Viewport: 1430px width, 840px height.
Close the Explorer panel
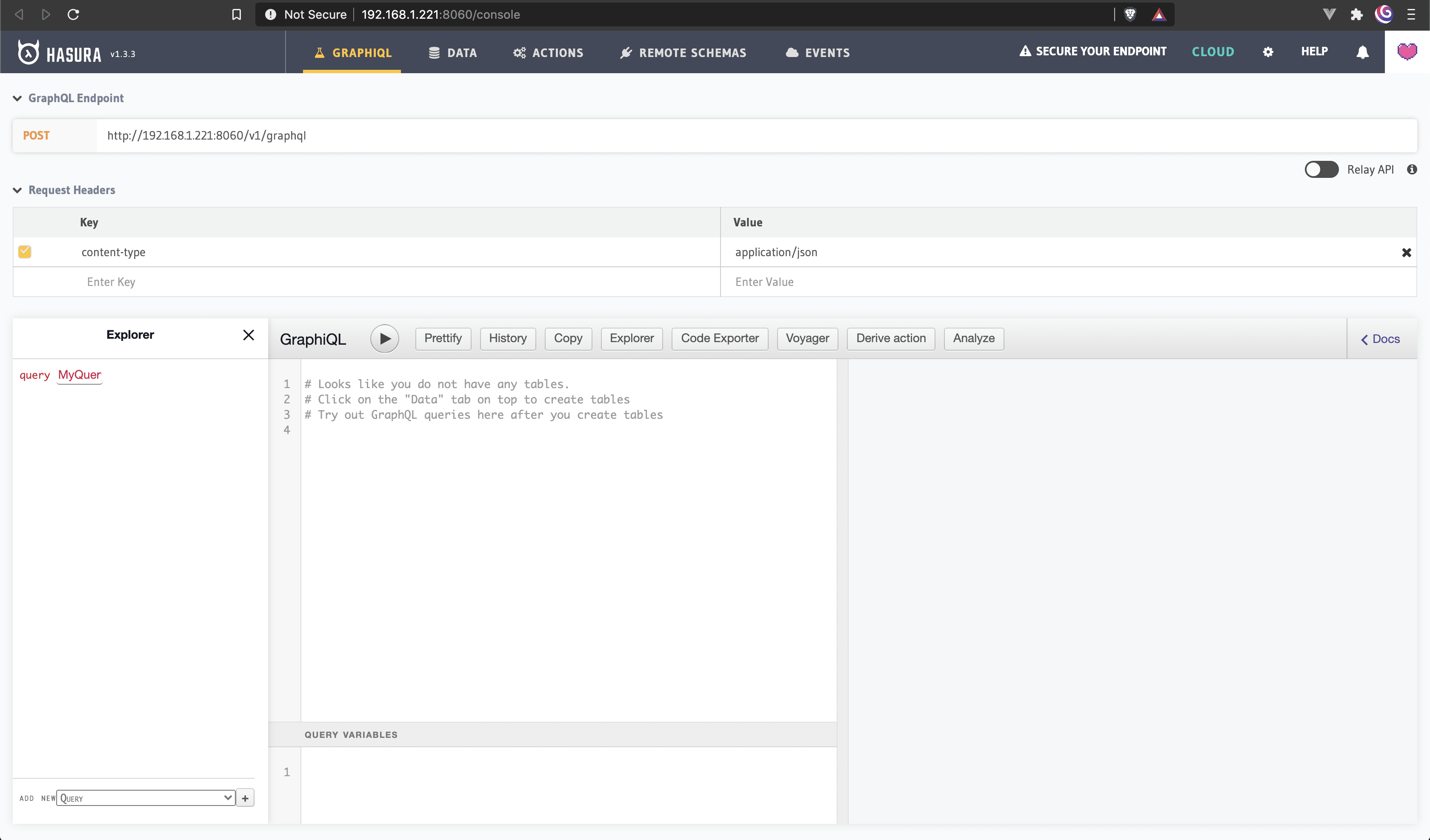(249, 335)
